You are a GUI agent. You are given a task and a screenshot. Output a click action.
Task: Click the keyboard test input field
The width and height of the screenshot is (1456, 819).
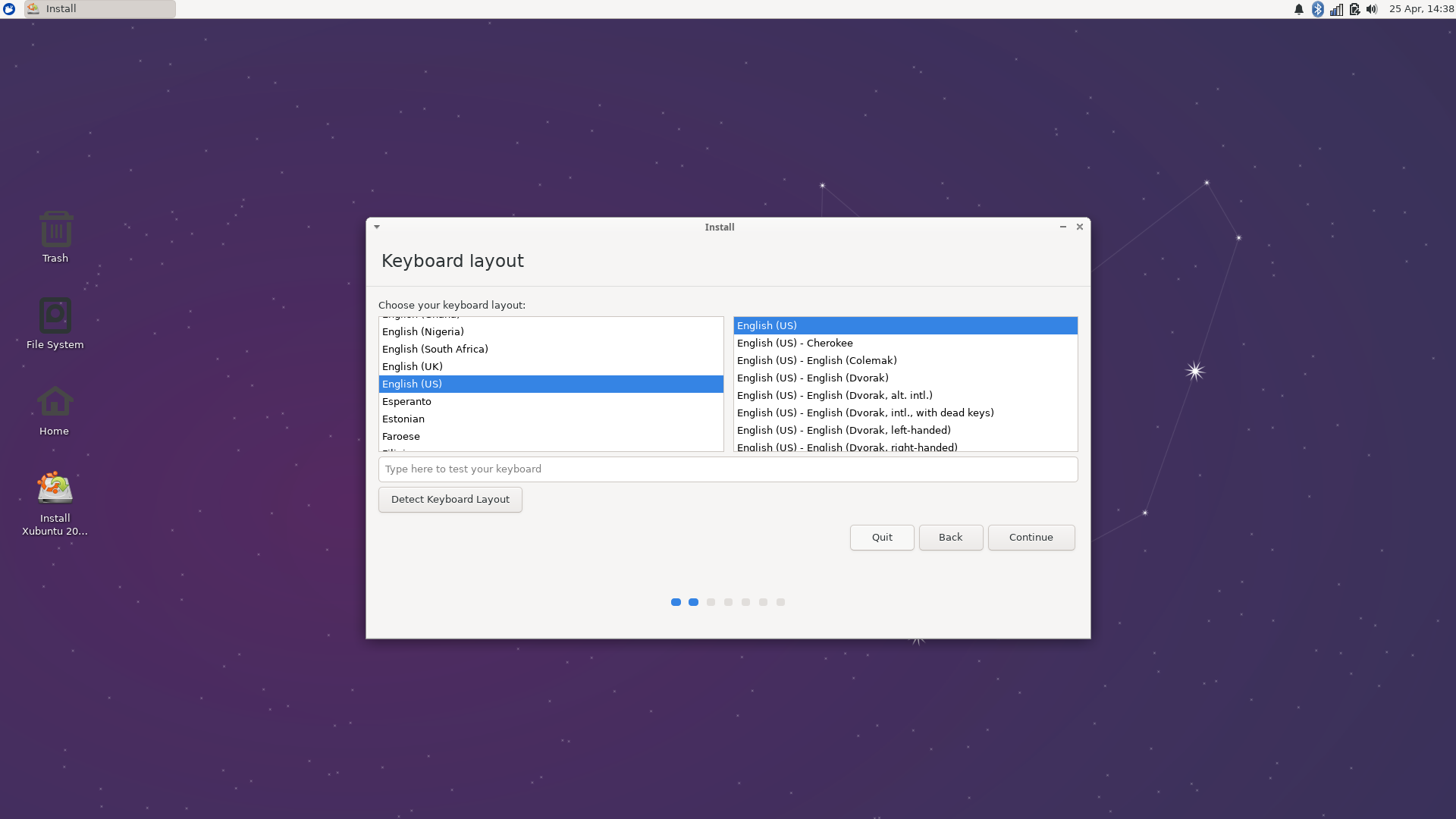click(728, 469)
